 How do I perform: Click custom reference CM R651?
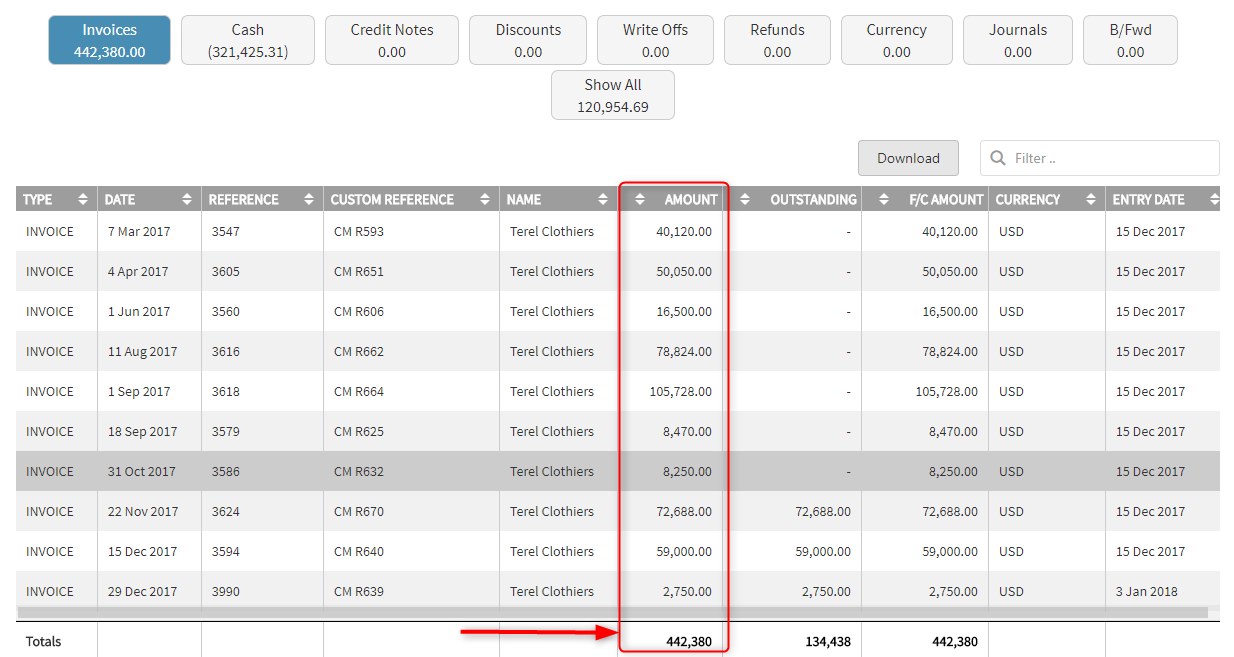click(359, 271)
